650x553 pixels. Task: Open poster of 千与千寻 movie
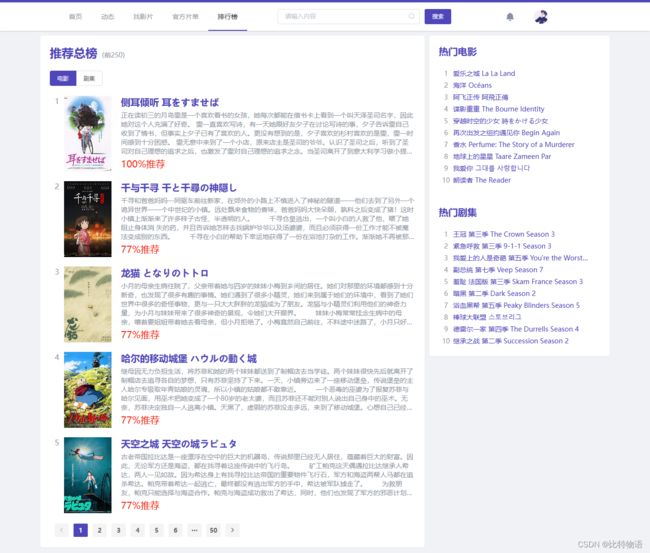point(87,219)
